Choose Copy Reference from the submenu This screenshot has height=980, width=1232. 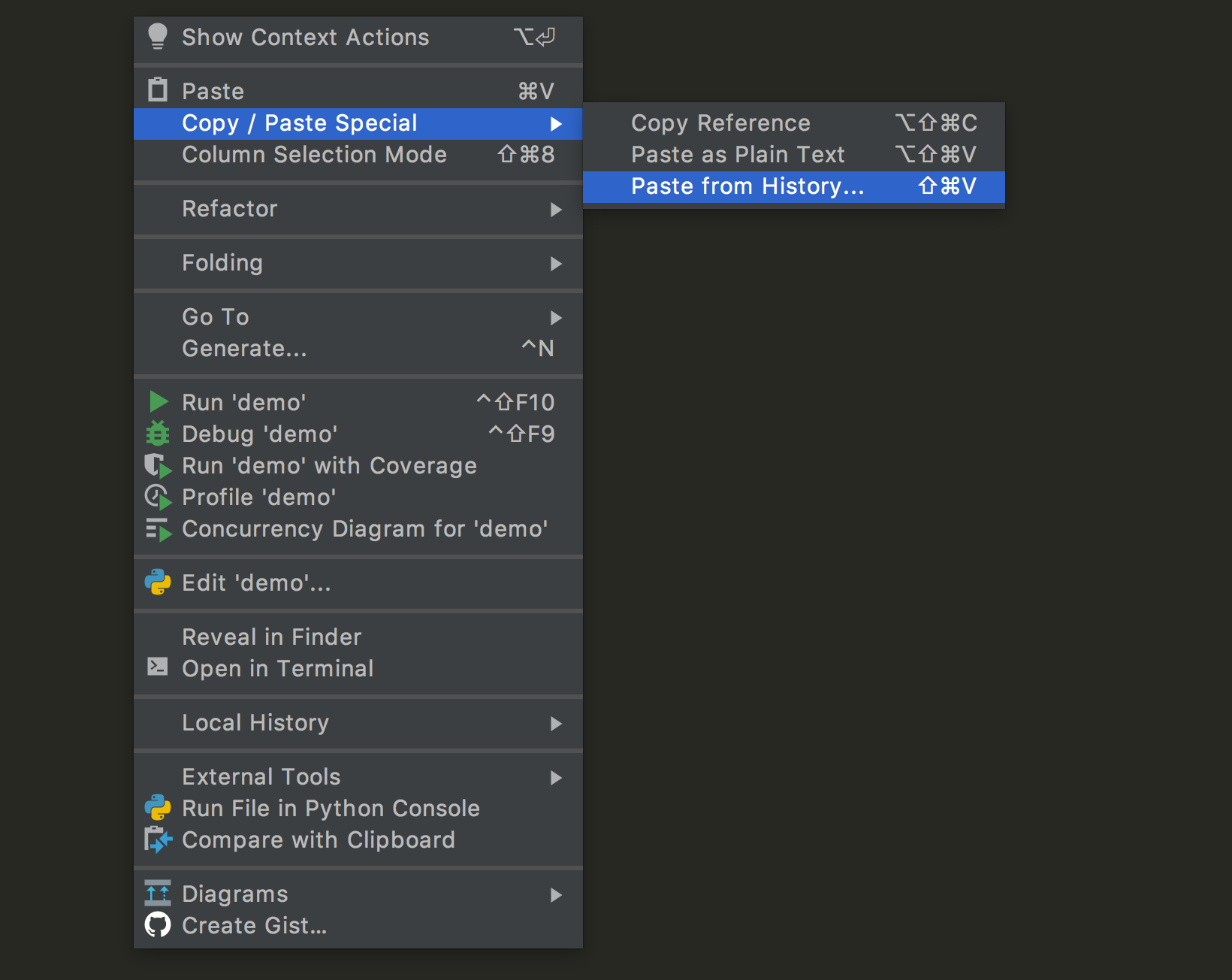click(x=720, y=123)
